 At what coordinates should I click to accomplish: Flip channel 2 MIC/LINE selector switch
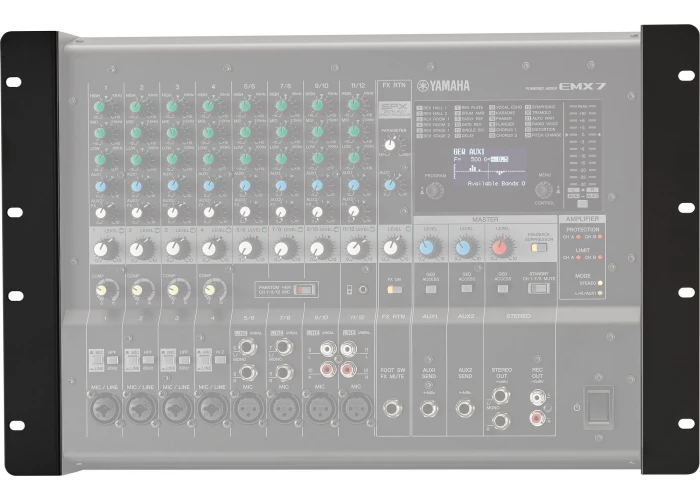click(132, 361)
